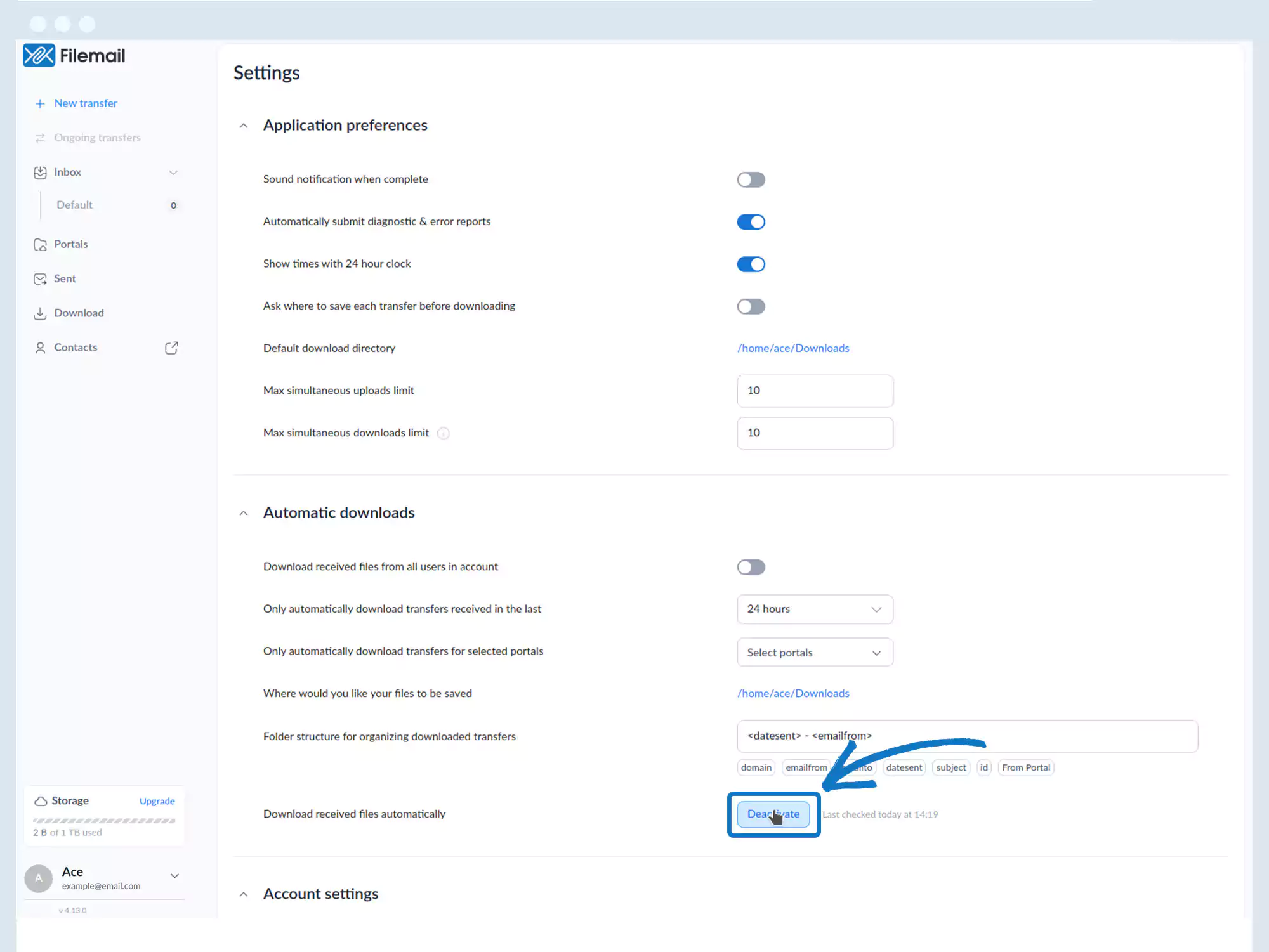Open the Select portals dropdown
The image size is (1269, 952).
(815, 653)
